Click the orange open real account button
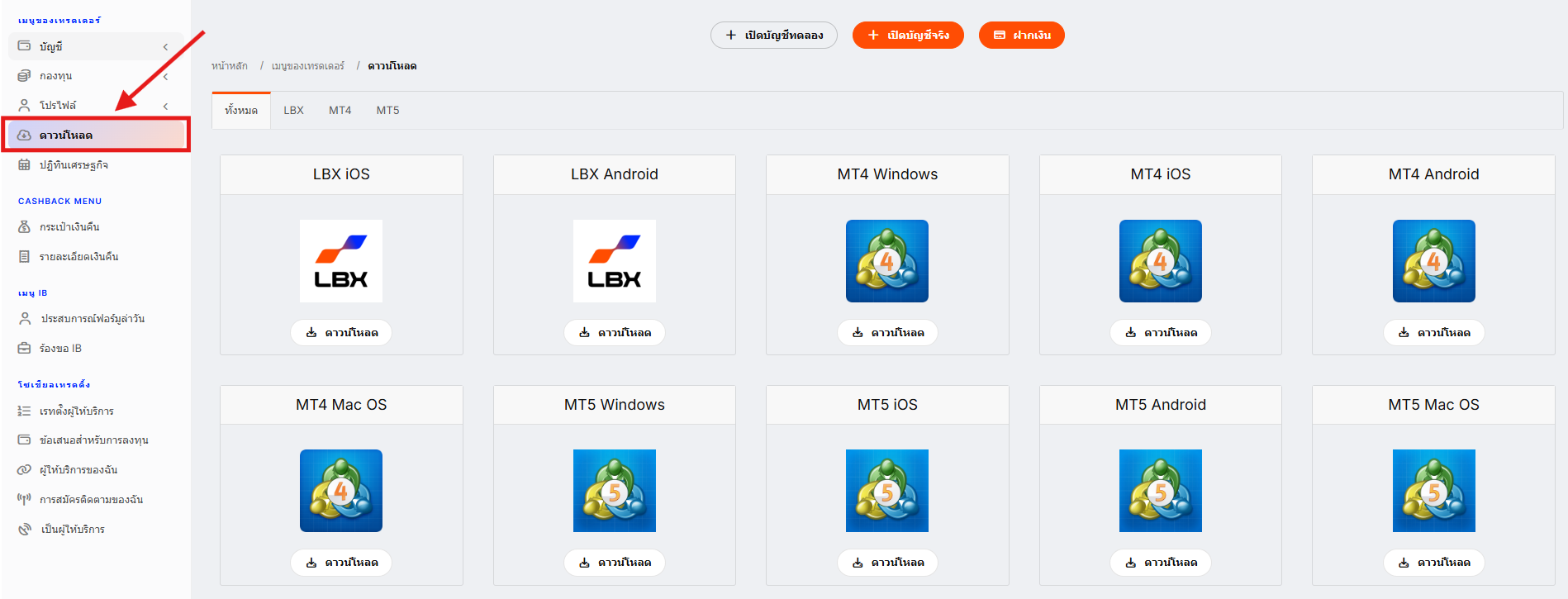Screen dimensions: 1568x599 coord(908,36)
